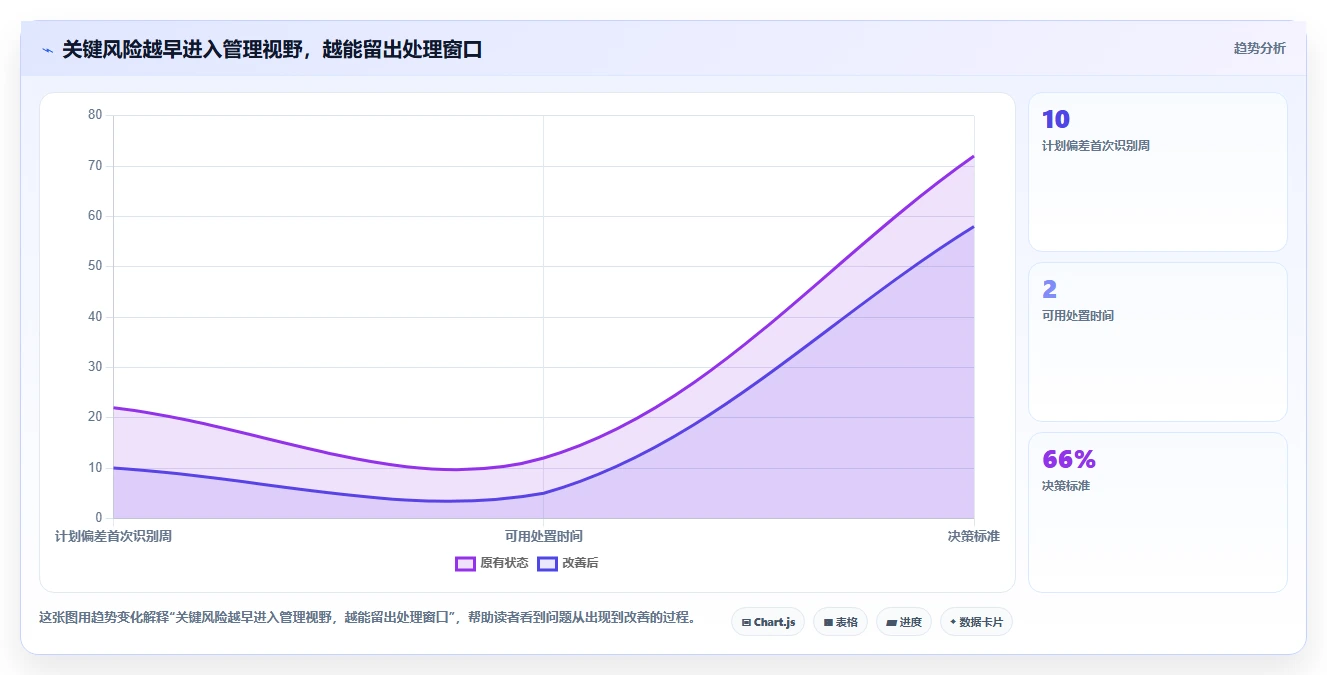Viewport: 1327px width, 675px height.
Task: Click the x-axis label 决策标准
Action: pos(974,536)
